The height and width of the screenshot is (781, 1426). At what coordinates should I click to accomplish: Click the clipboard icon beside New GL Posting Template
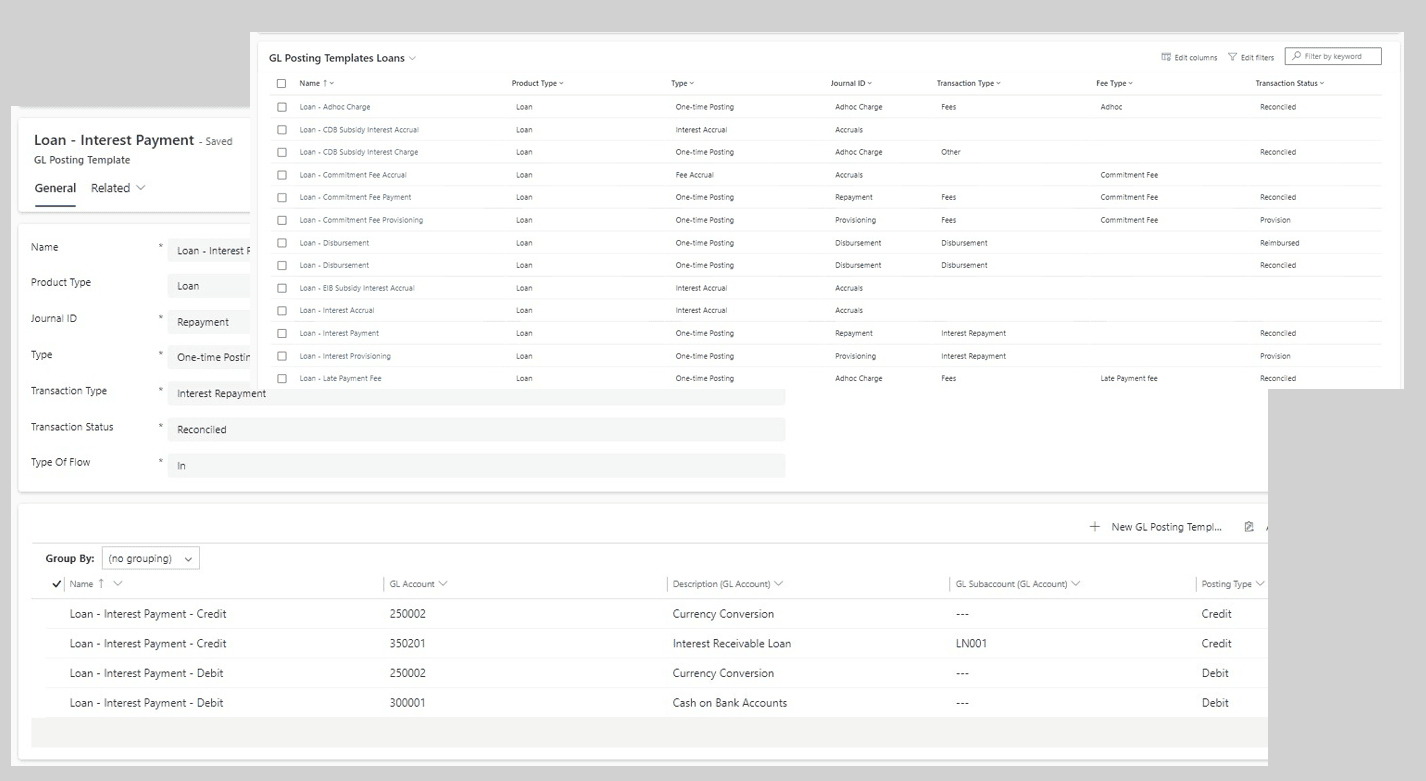1249,527
